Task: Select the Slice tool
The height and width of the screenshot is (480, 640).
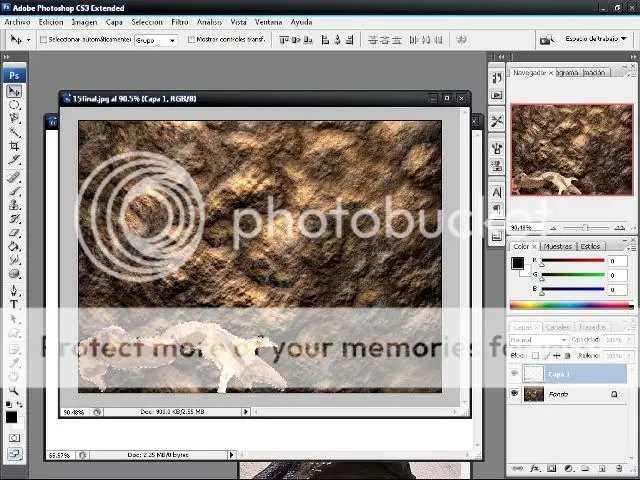Action: pos(14,160)
